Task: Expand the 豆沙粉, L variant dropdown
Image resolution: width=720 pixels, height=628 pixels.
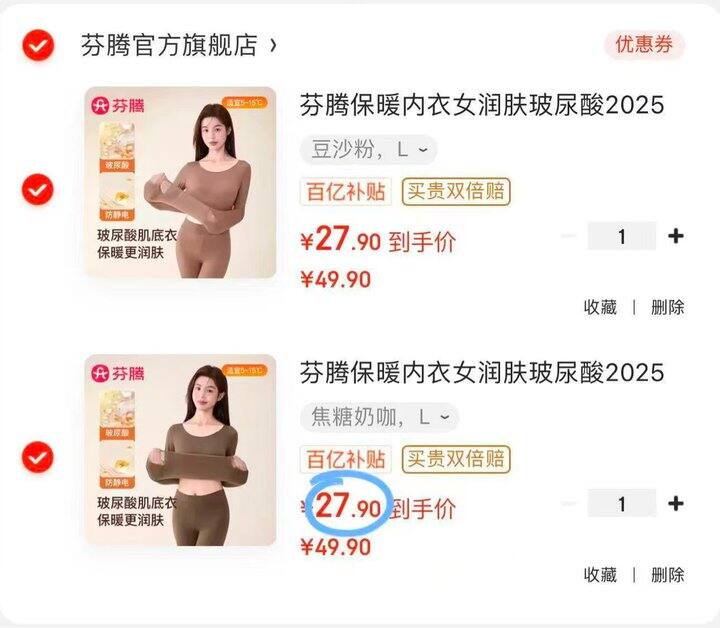Action: pos(368,150)
